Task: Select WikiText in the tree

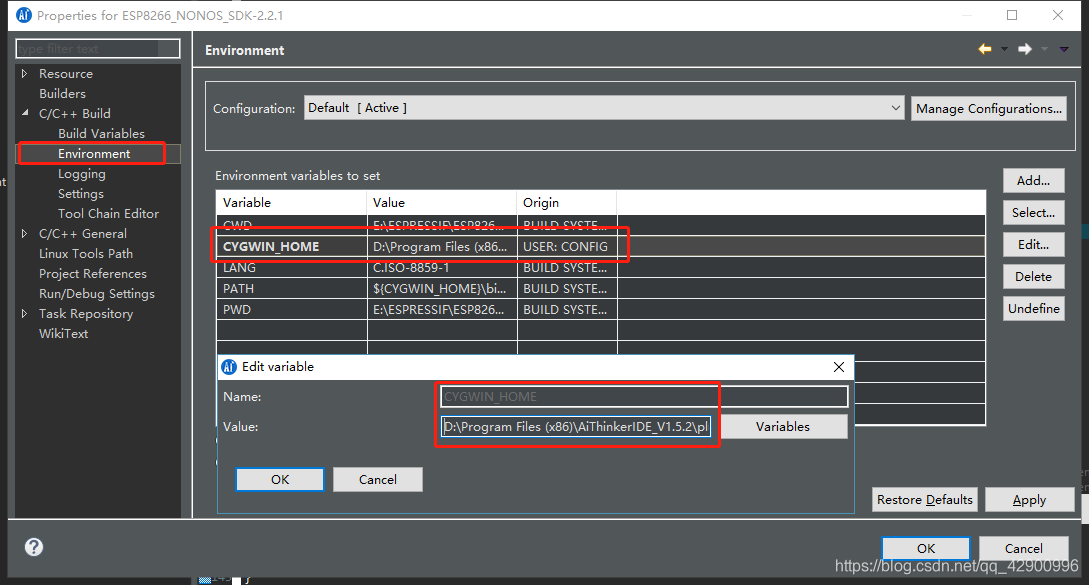Action: (x=63, y=333)
